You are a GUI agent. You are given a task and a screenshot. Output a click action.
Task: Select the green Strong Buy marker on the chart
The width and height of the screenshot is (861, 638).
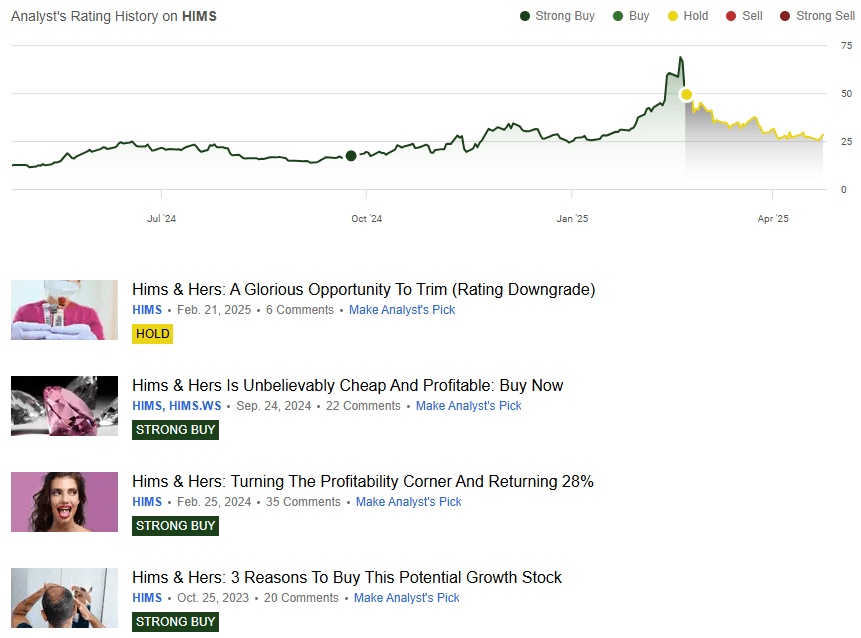[351, 156]
